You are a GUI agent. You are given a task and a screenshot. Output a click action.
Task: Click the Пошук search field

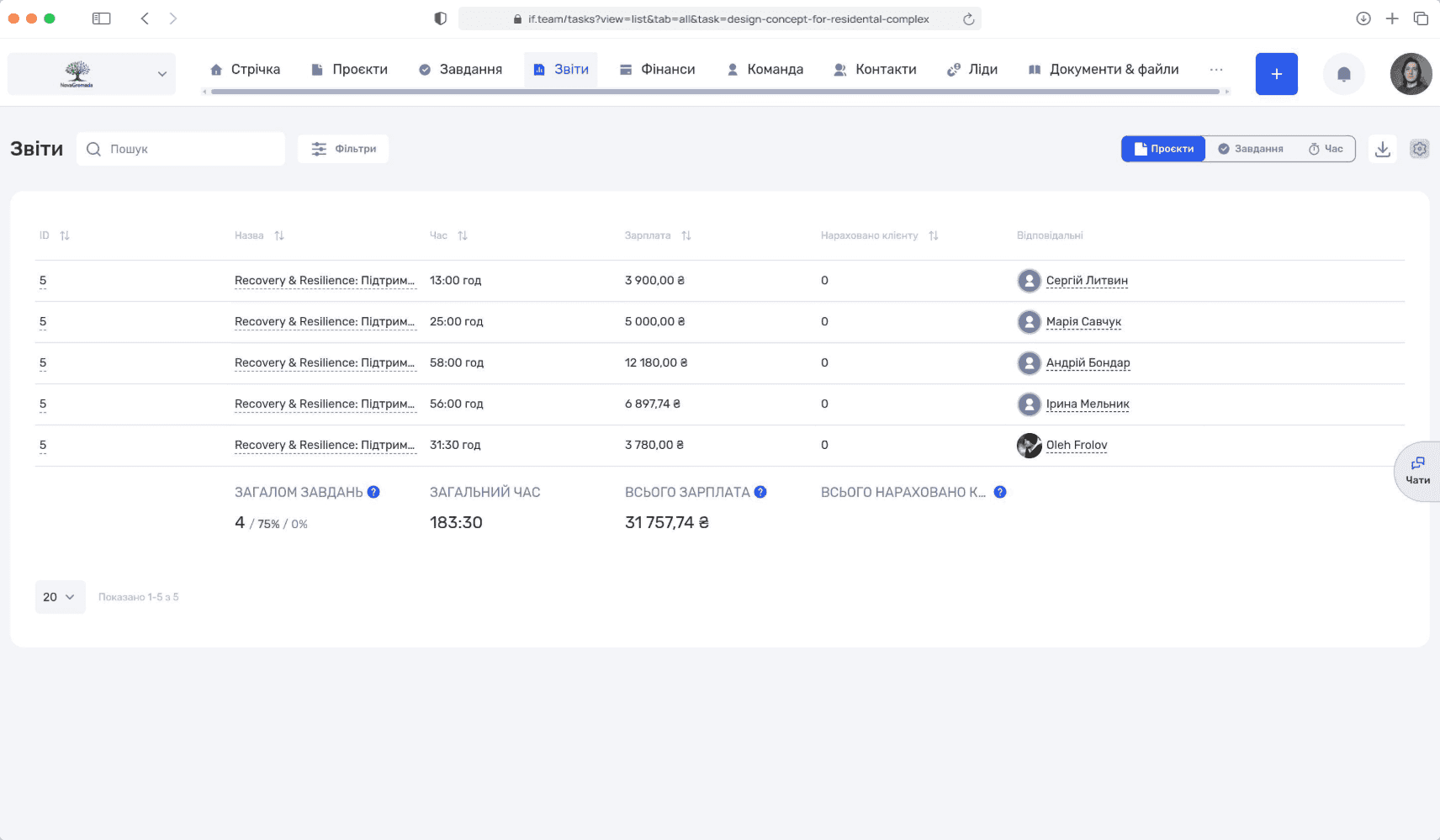pyautogui.click(x=181, y=149)
